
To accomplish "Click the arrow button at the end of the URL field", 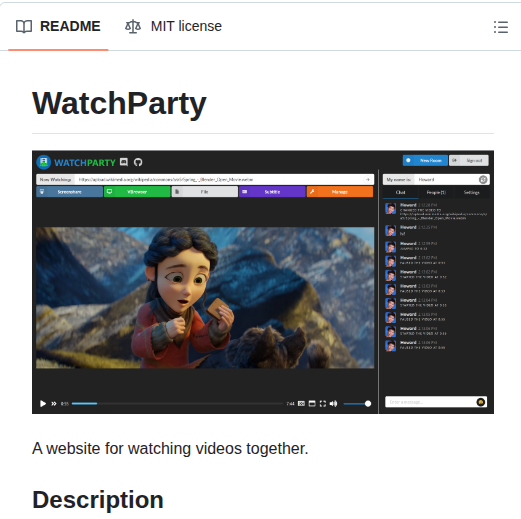I will pos(368,179).
